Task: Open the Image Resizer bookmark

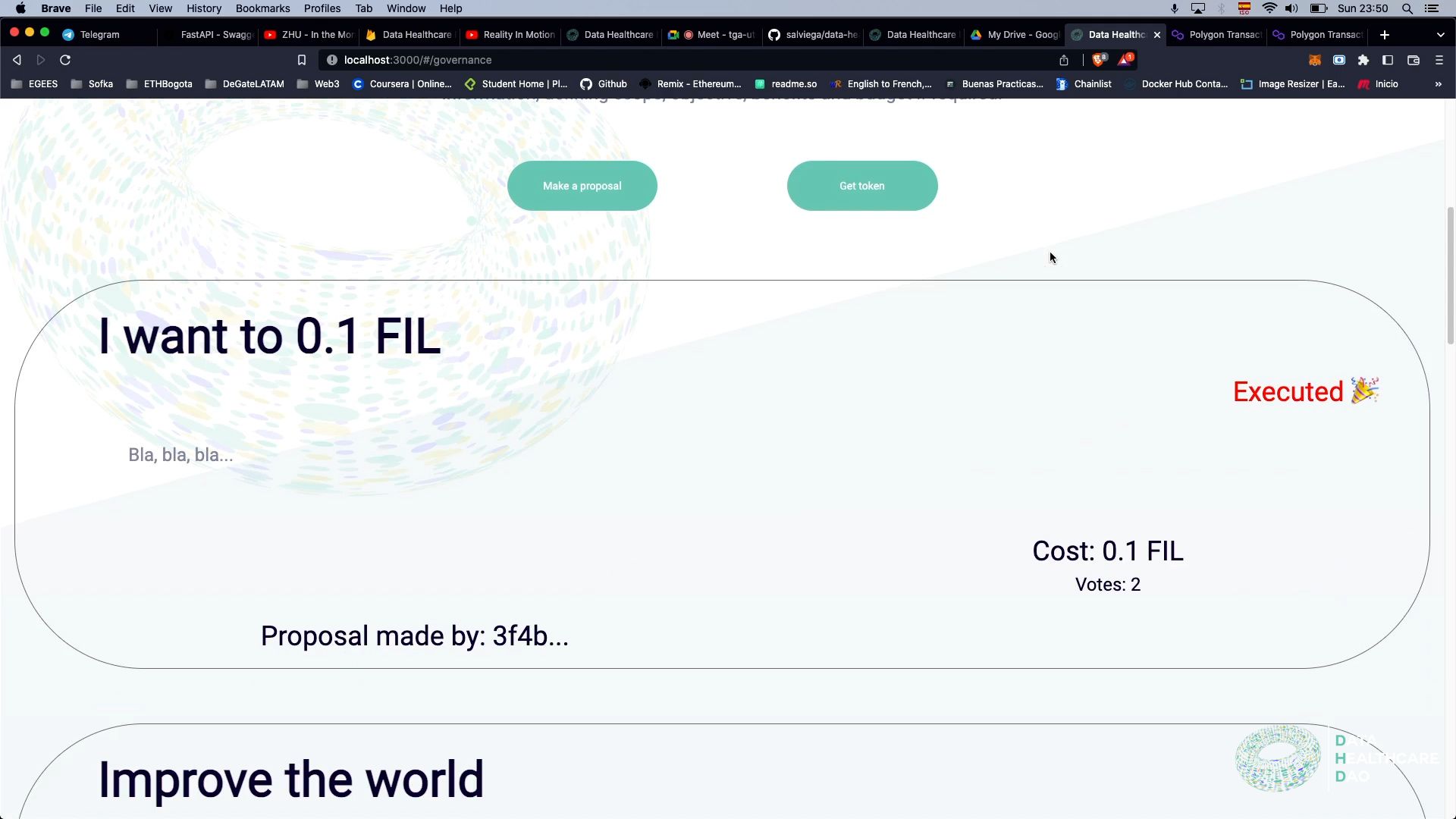Action: click(1293, 84)
